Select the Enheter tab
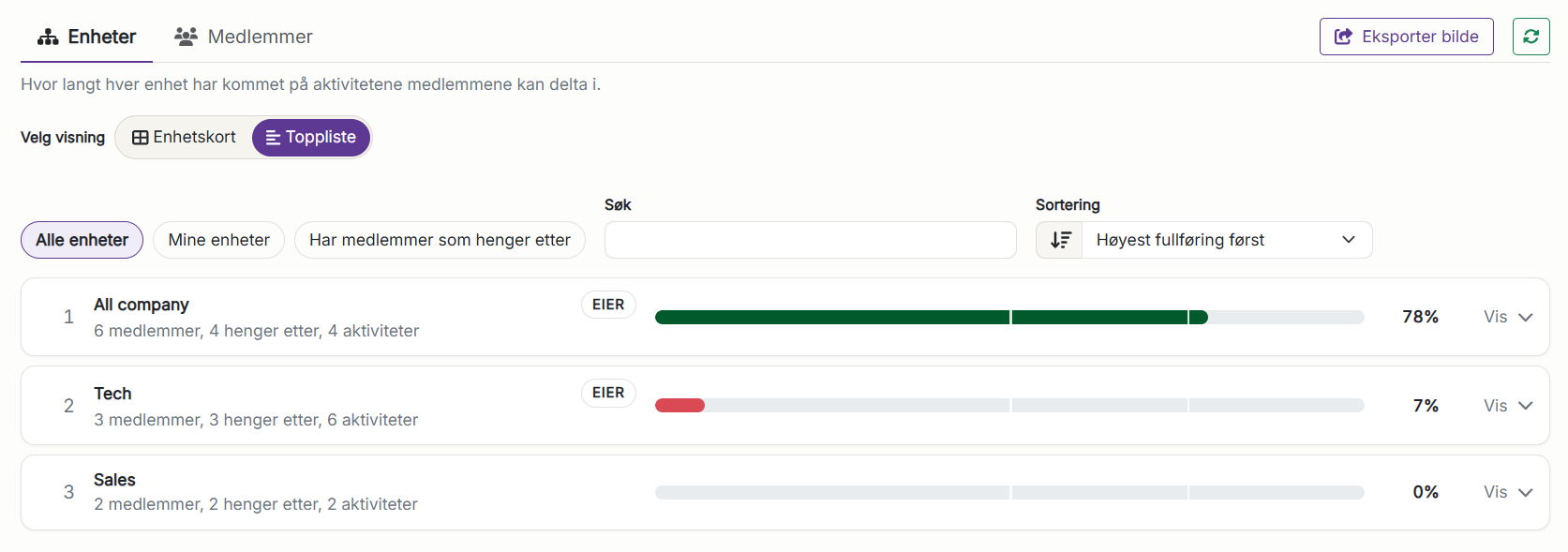 (86, 37)
